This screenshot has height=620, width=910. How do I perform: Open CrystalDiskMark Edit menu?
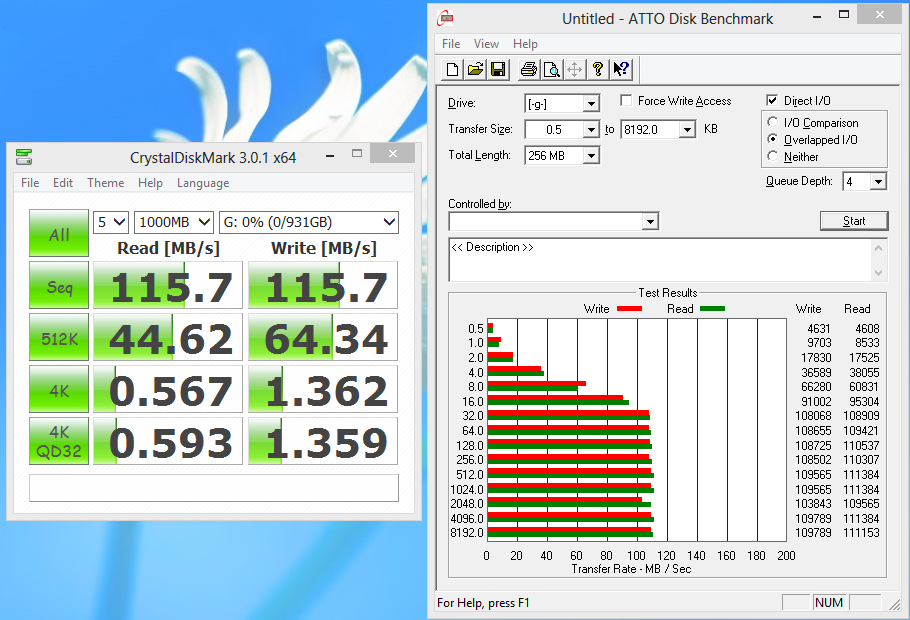[63, 183]
